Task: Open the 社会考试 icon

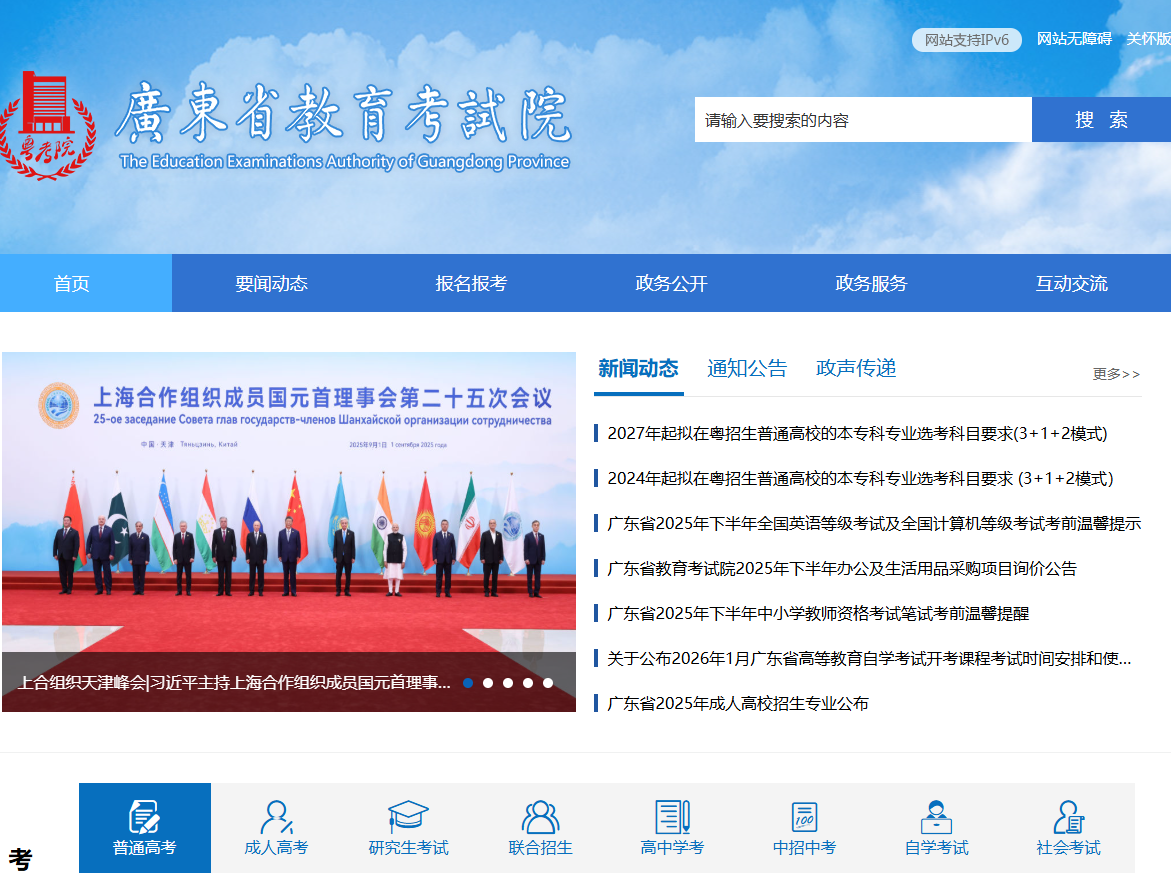Action: (1068, 817)
